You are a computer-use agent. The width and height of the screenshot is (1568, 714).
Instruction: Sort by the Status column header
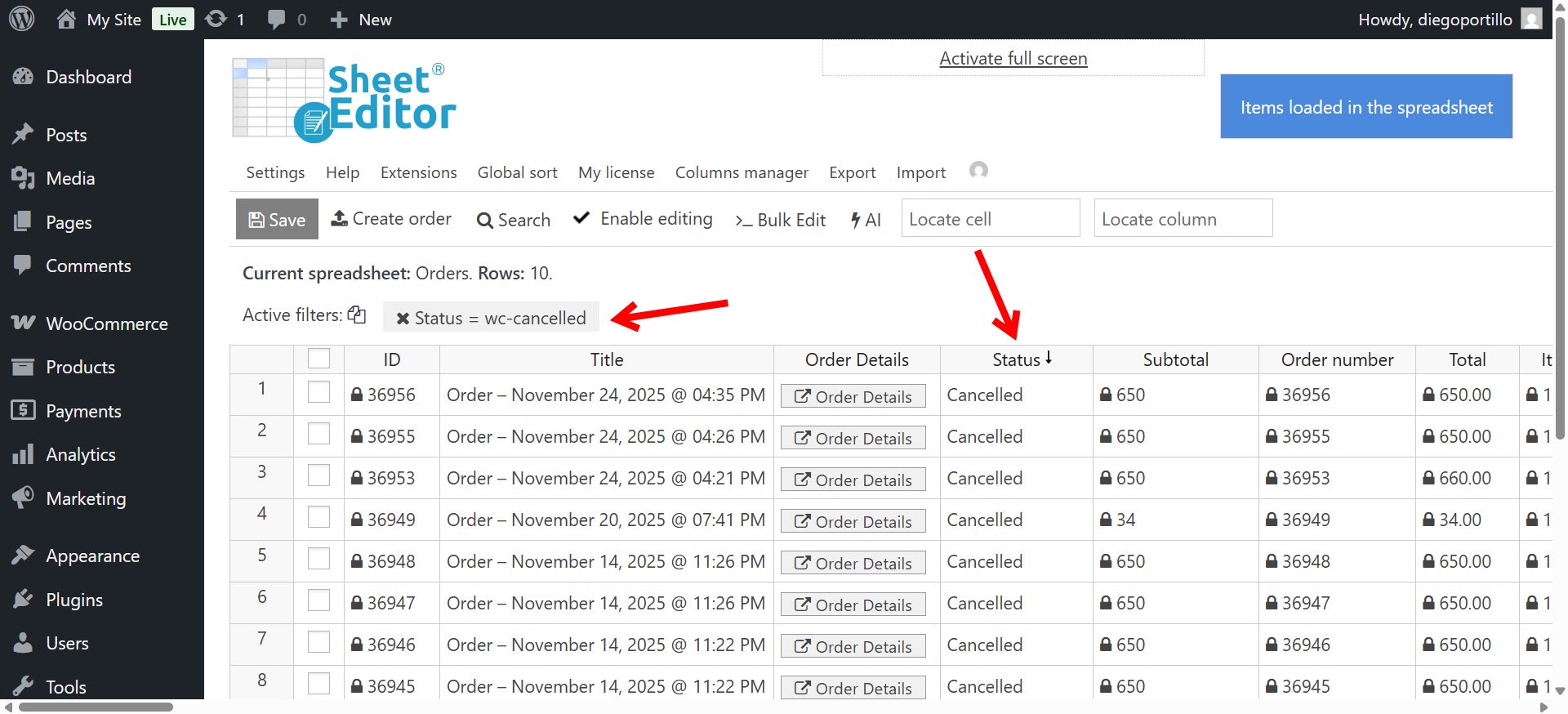[x=1016, y=359]
